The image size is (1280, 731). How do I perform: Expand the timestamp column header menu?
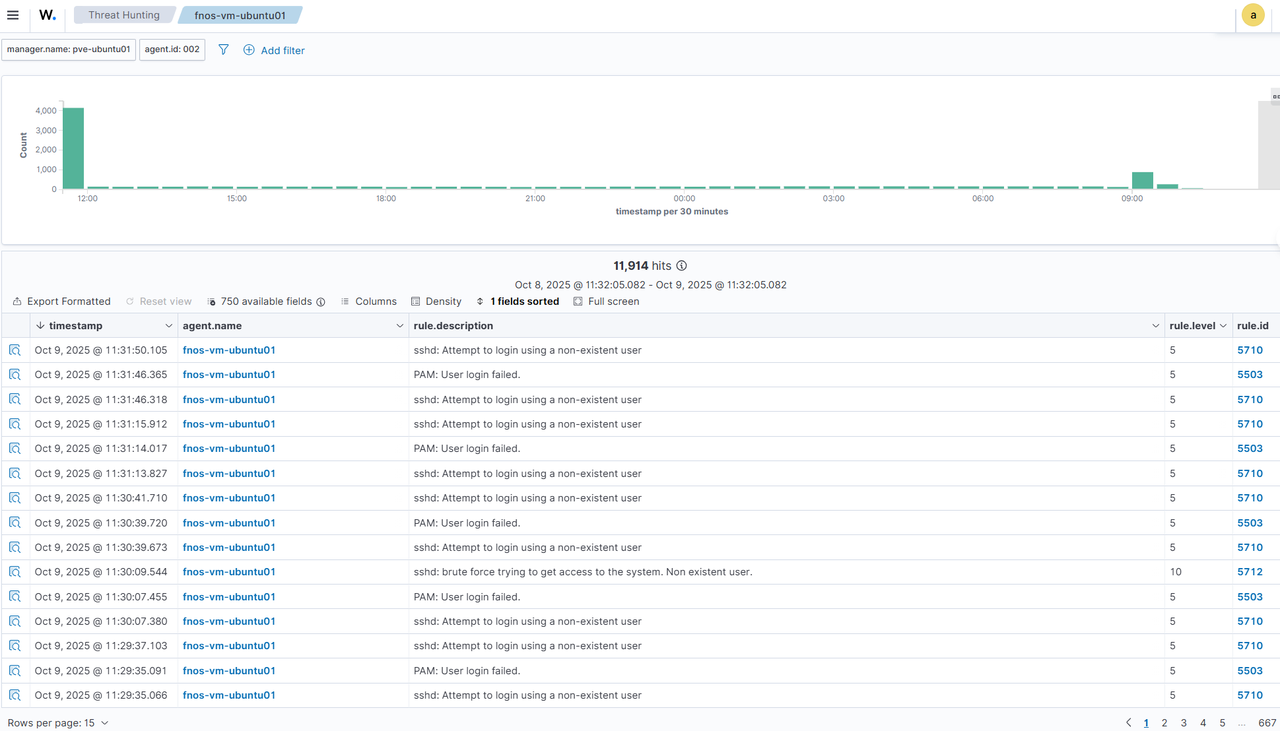168,326
